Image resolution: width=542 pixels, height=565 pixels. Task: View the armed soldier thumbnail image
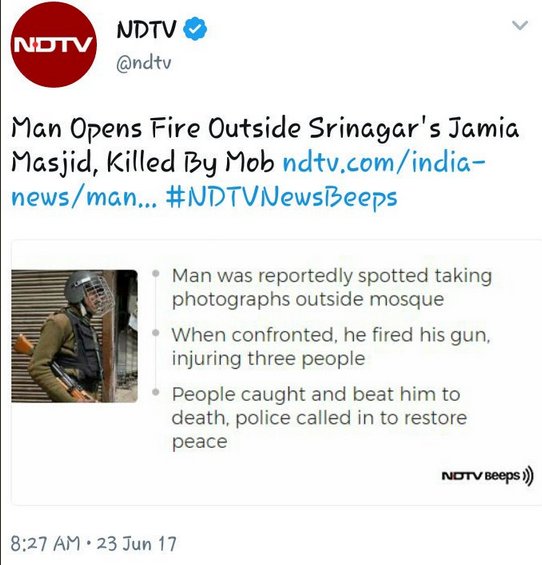tap(74, 336)
